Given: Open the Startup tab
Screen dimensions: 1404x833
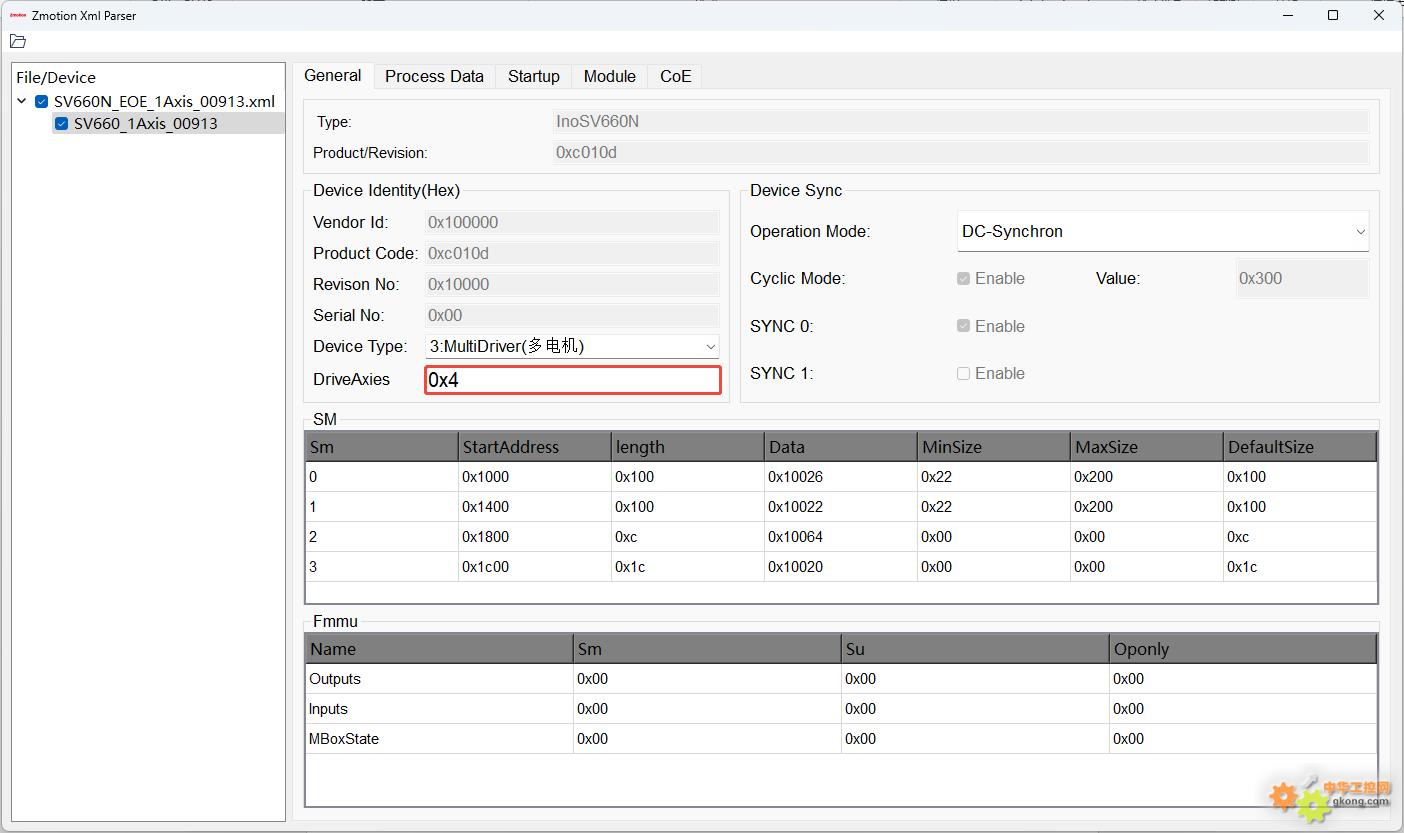Looking at the screenshot, I should [x=533, y=76].
